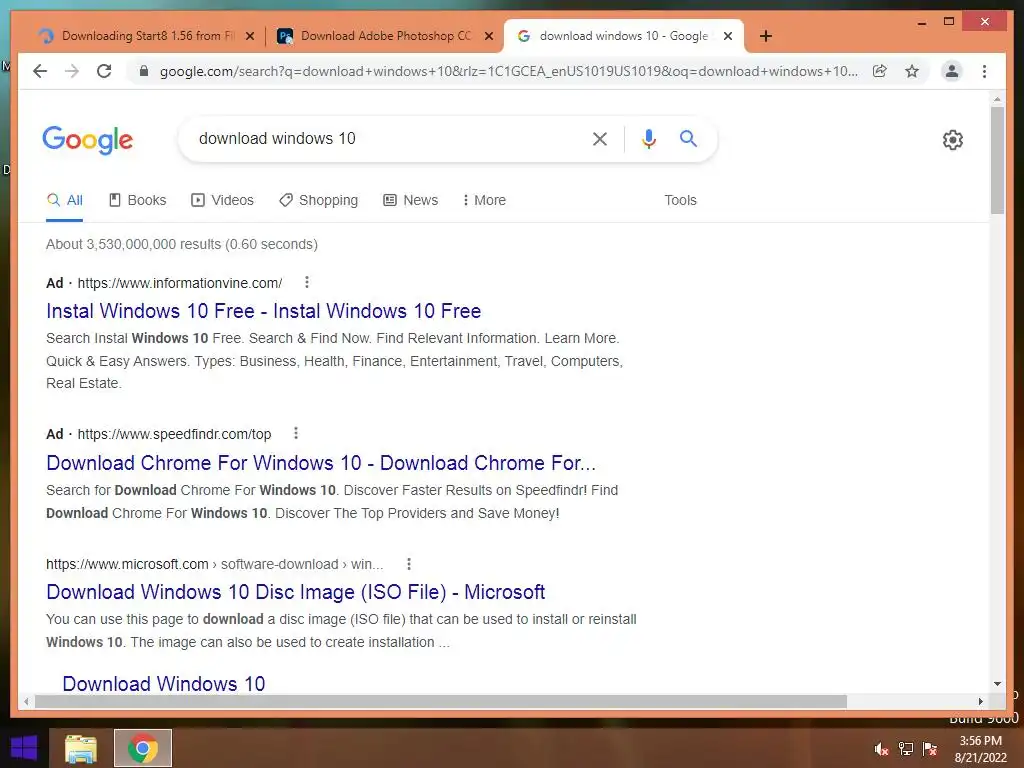
Task: Expand the More search categories menu
Action: 484,200
